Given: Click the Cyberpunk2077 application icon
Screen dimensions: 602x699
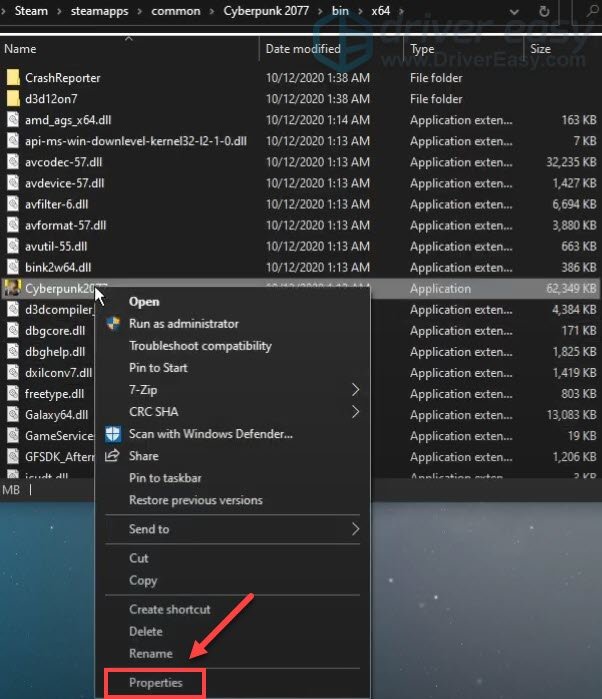Looking at the screenshot, I should pos(12,288).
